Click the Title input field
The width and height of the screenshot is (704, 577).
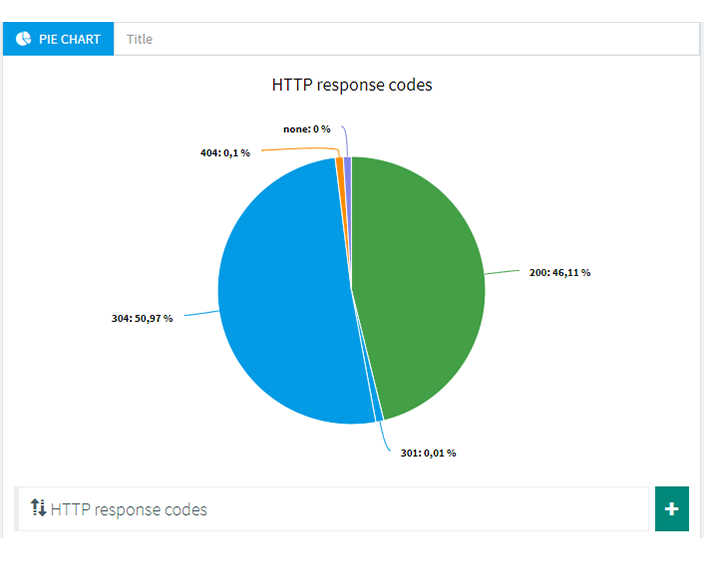406,39
